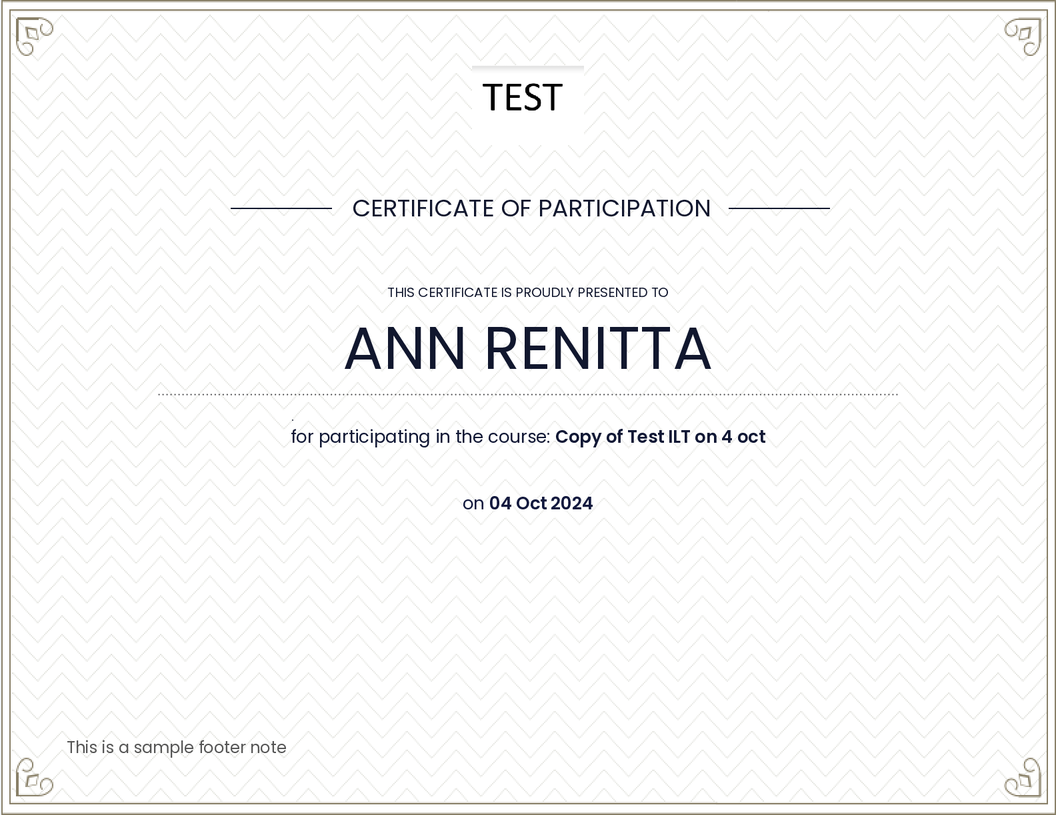Click the bottom-left corner ornament

point(34,777)
